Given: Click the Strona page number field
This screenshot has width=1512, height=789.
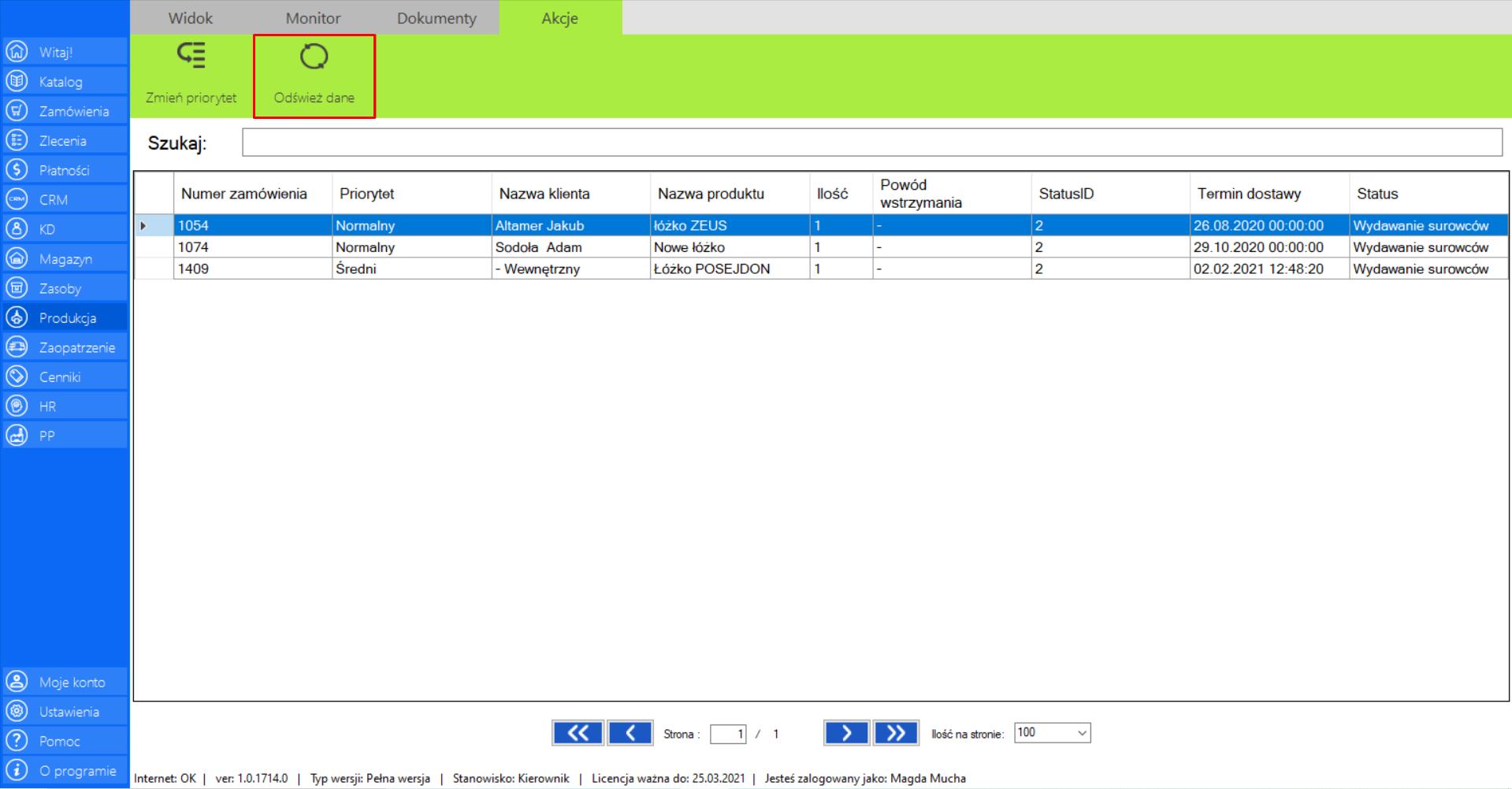Looking at the screenshot, I should click(x=728, y=734).
